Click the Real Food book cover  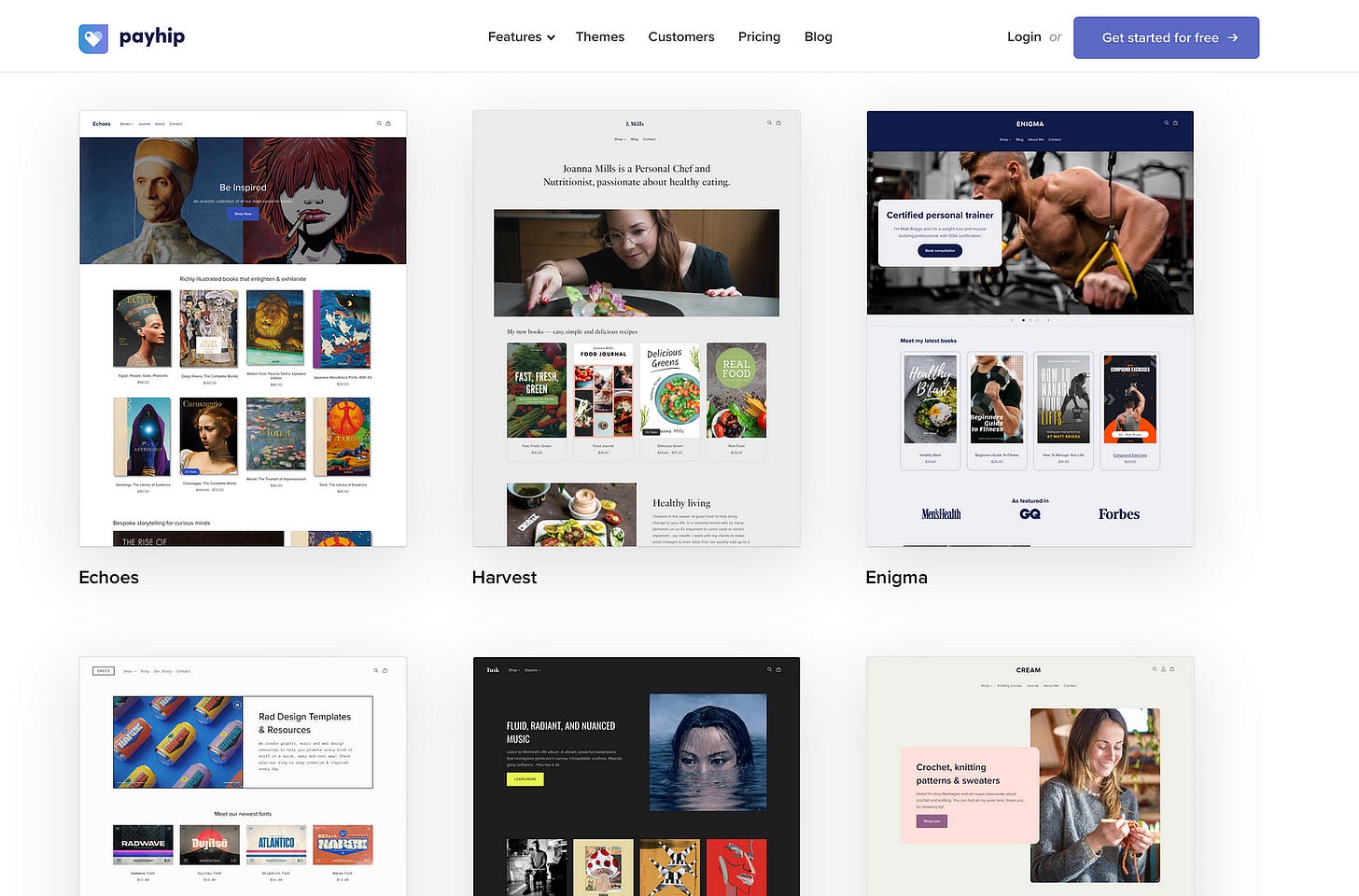tap(736, 390)
